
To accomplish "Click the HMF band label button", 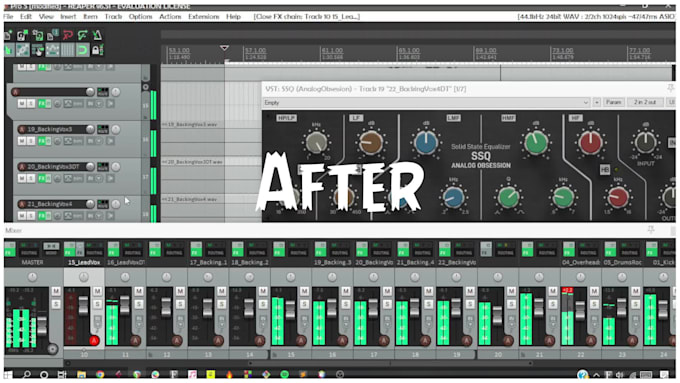I will [508, 118].
